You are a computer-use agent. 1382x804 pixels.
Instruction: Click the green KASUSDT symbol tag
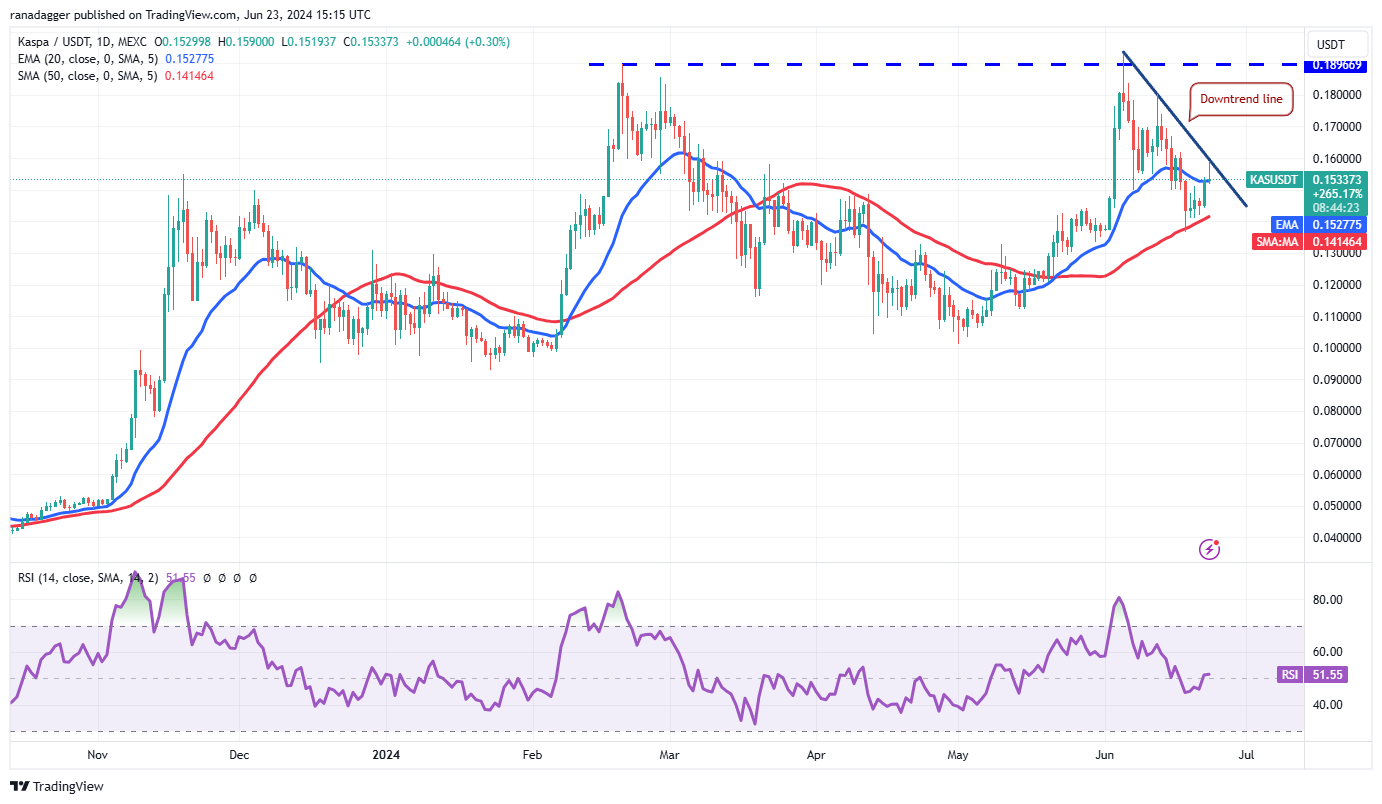coord(1273,180)
